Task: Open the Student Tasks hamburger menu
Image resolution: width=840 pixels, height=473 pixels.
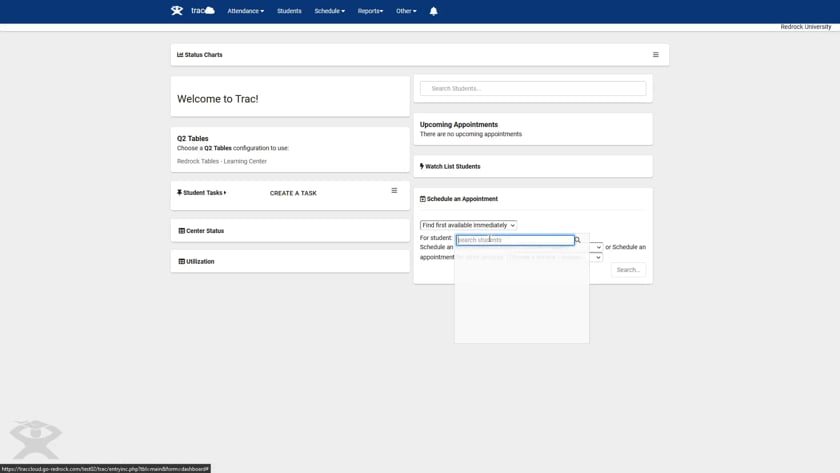Action: [x=394, y=191]
